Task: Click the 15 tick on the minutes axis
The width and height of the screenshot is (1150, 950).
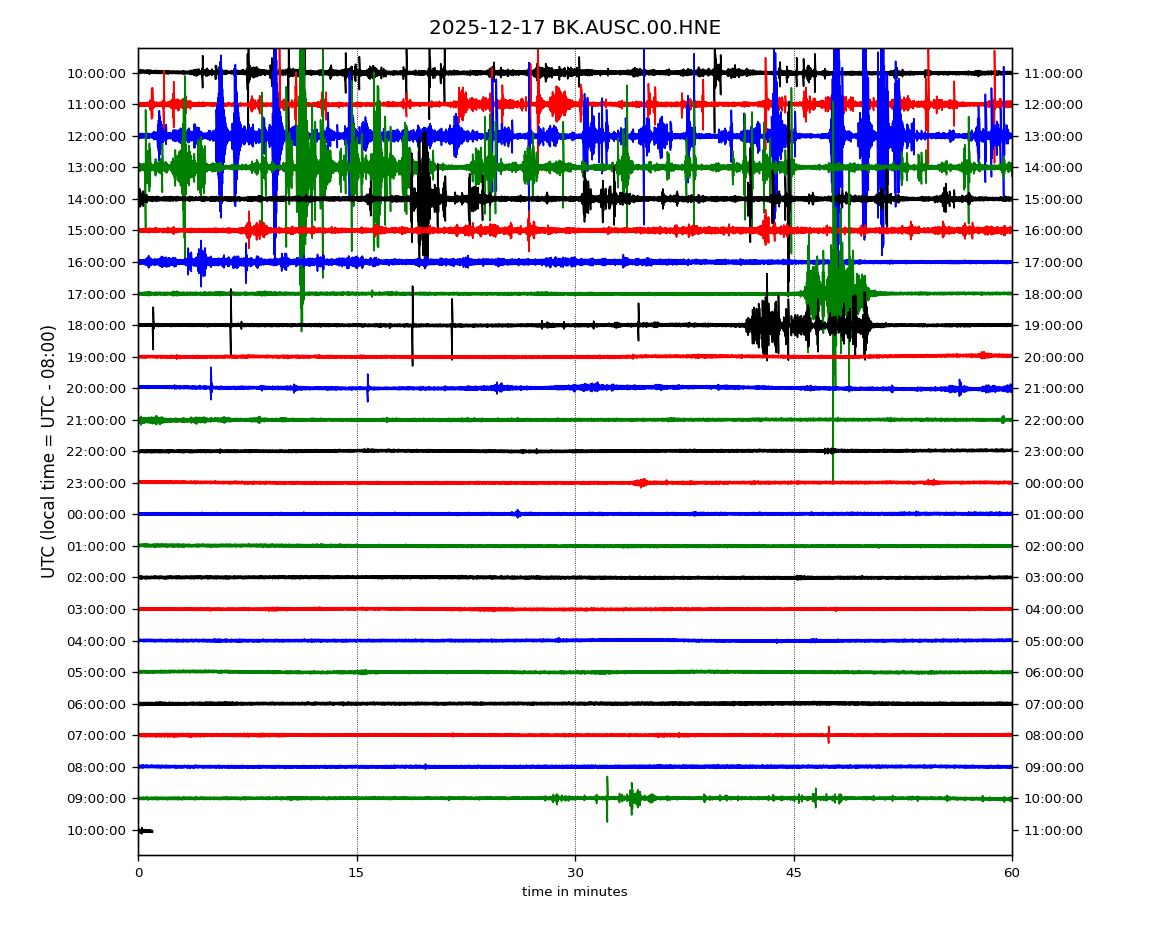Action: pos(357,873)
